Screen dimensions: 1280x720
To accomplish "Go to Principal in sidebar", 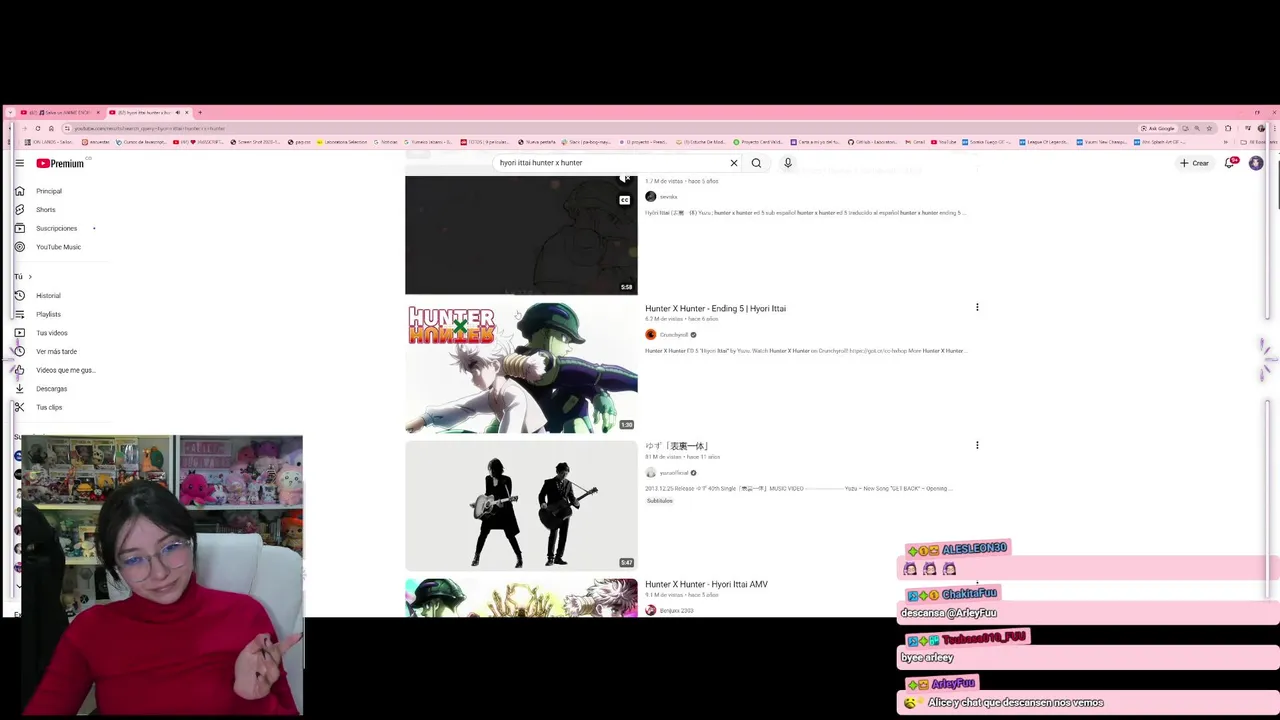I will click(48, 191).
